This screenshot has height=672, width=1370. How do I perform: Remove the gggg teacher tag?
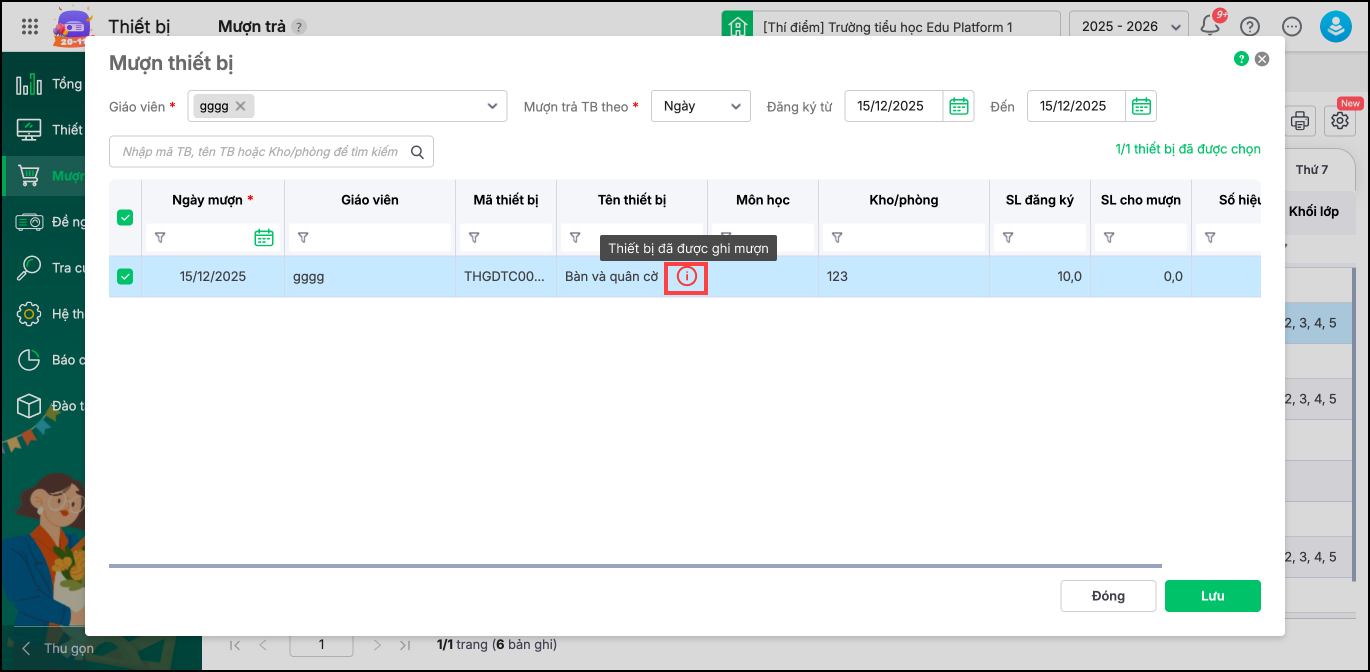click(x=241, y=106)
